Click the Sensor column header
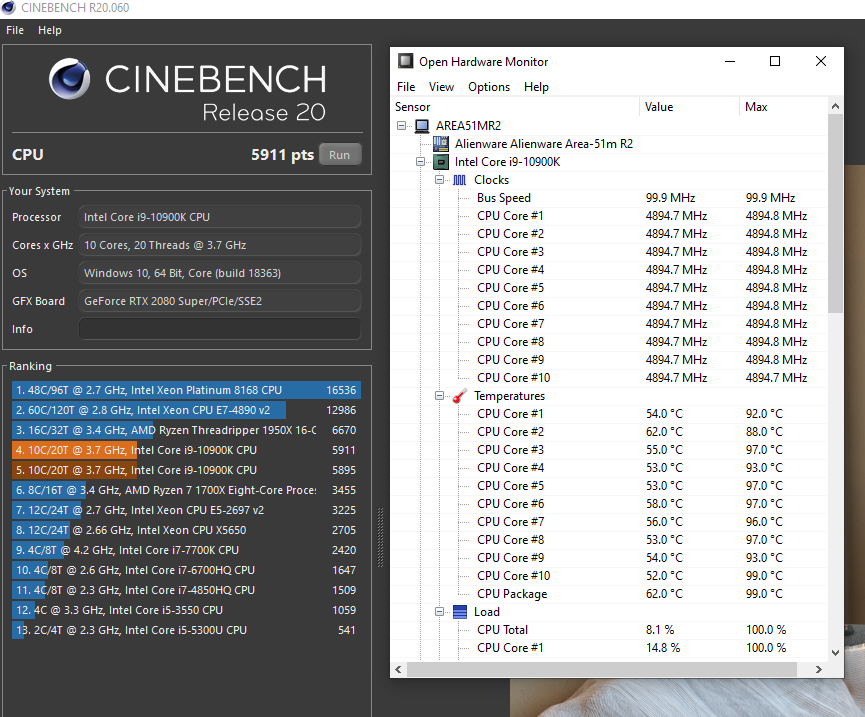This screenshot has width=865, height=717. tap(515, 107)
